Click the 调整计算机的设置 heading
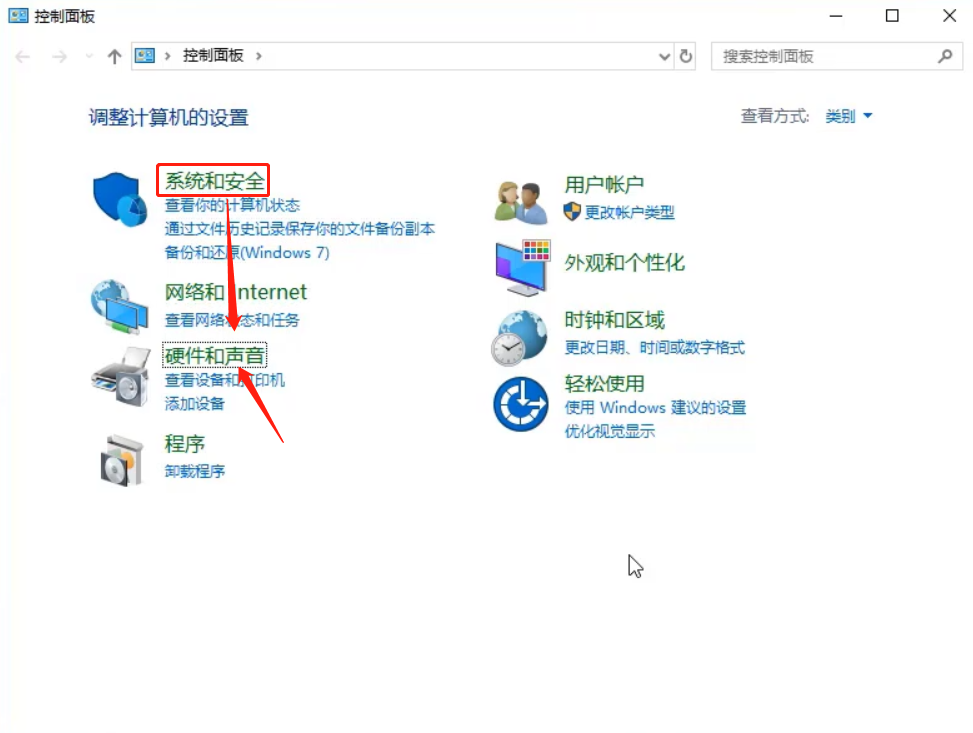 point(169,117)
